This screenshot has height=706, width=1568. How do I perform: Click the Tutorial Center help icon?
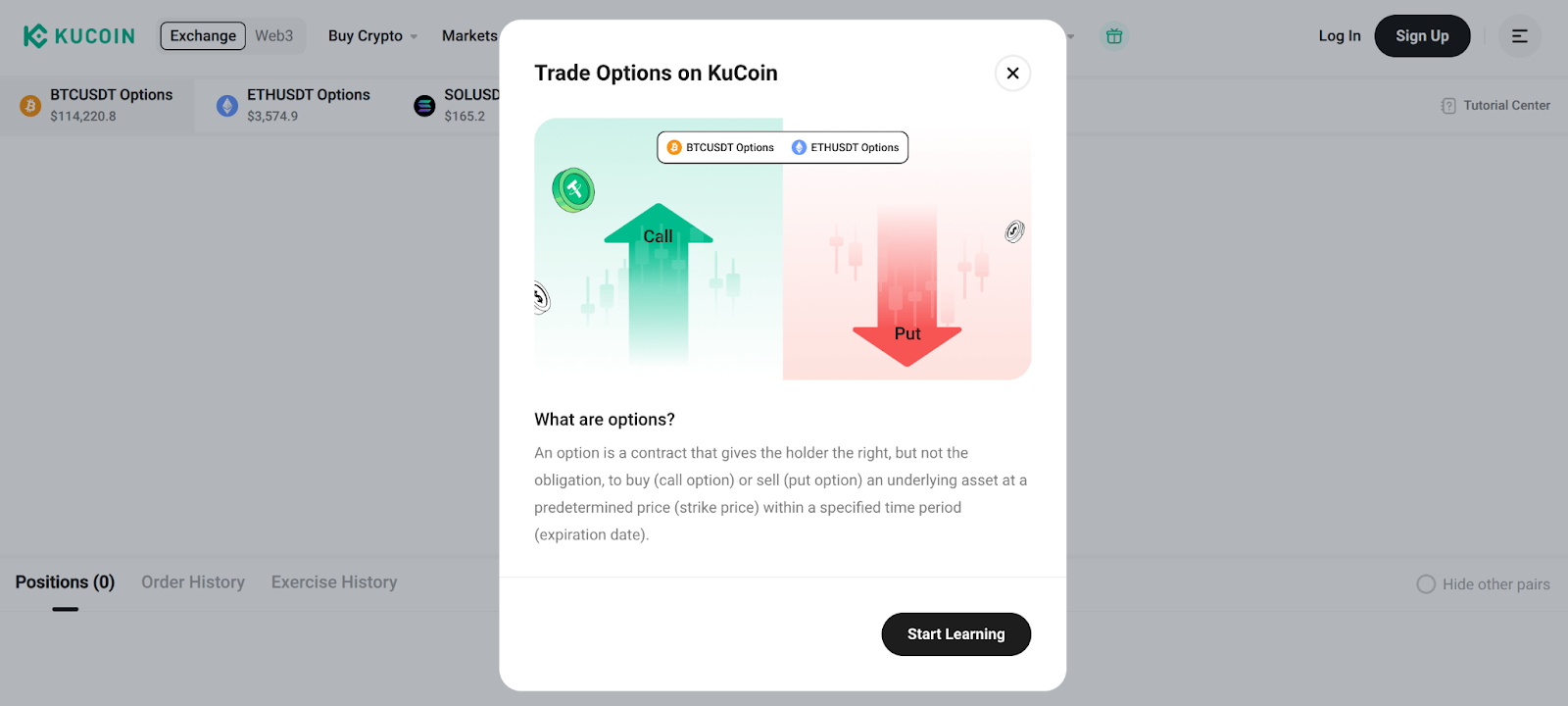1448,105
